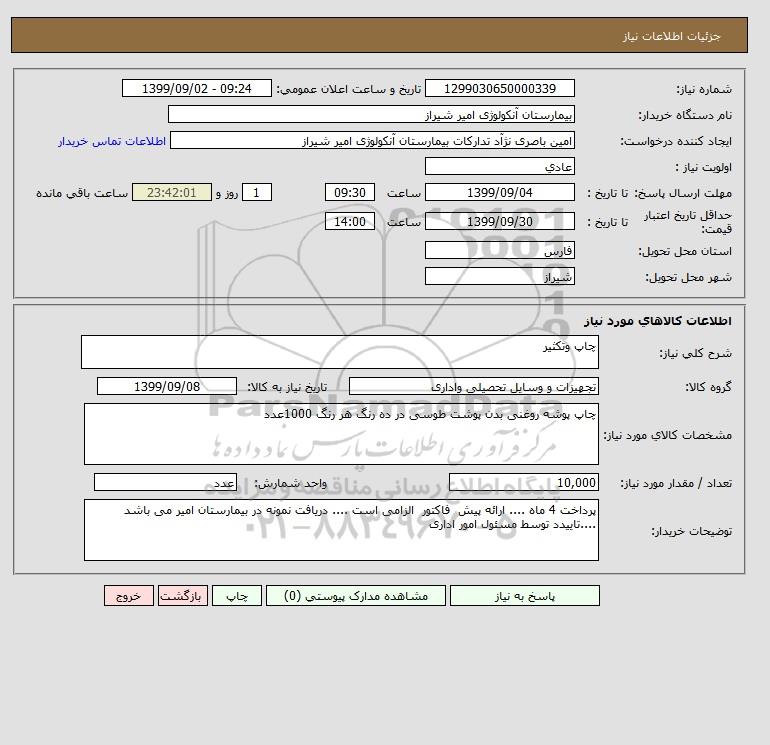Screen dimensions: 770x745
Task: Click price validity date 1399/09/30
Action: click(499, 221)
